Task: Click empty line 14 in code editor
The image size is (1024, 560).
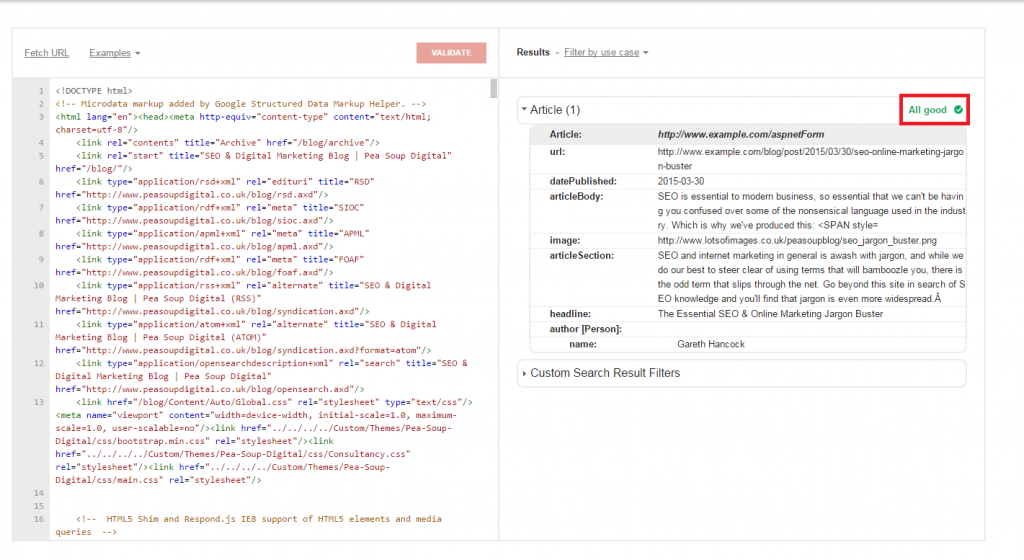Action: tap(250, 494)
